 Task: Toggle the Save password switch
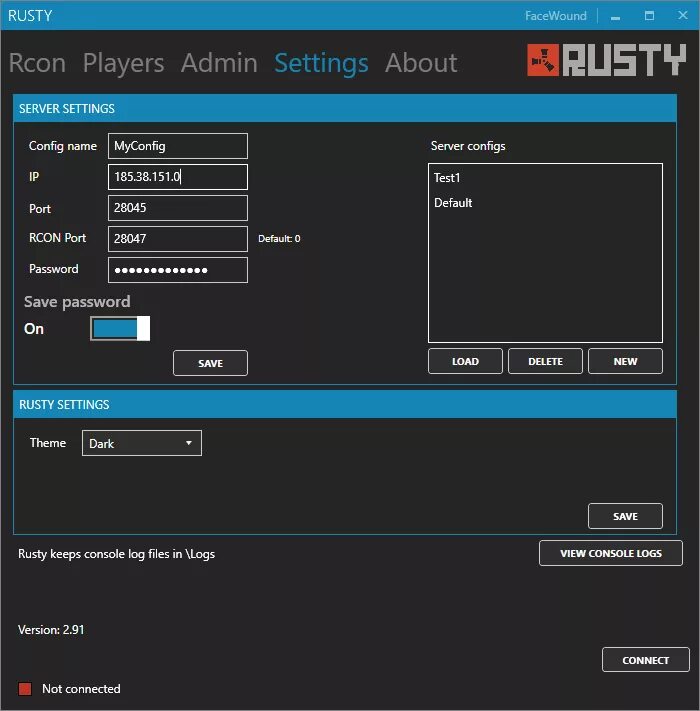click(120, 328)
